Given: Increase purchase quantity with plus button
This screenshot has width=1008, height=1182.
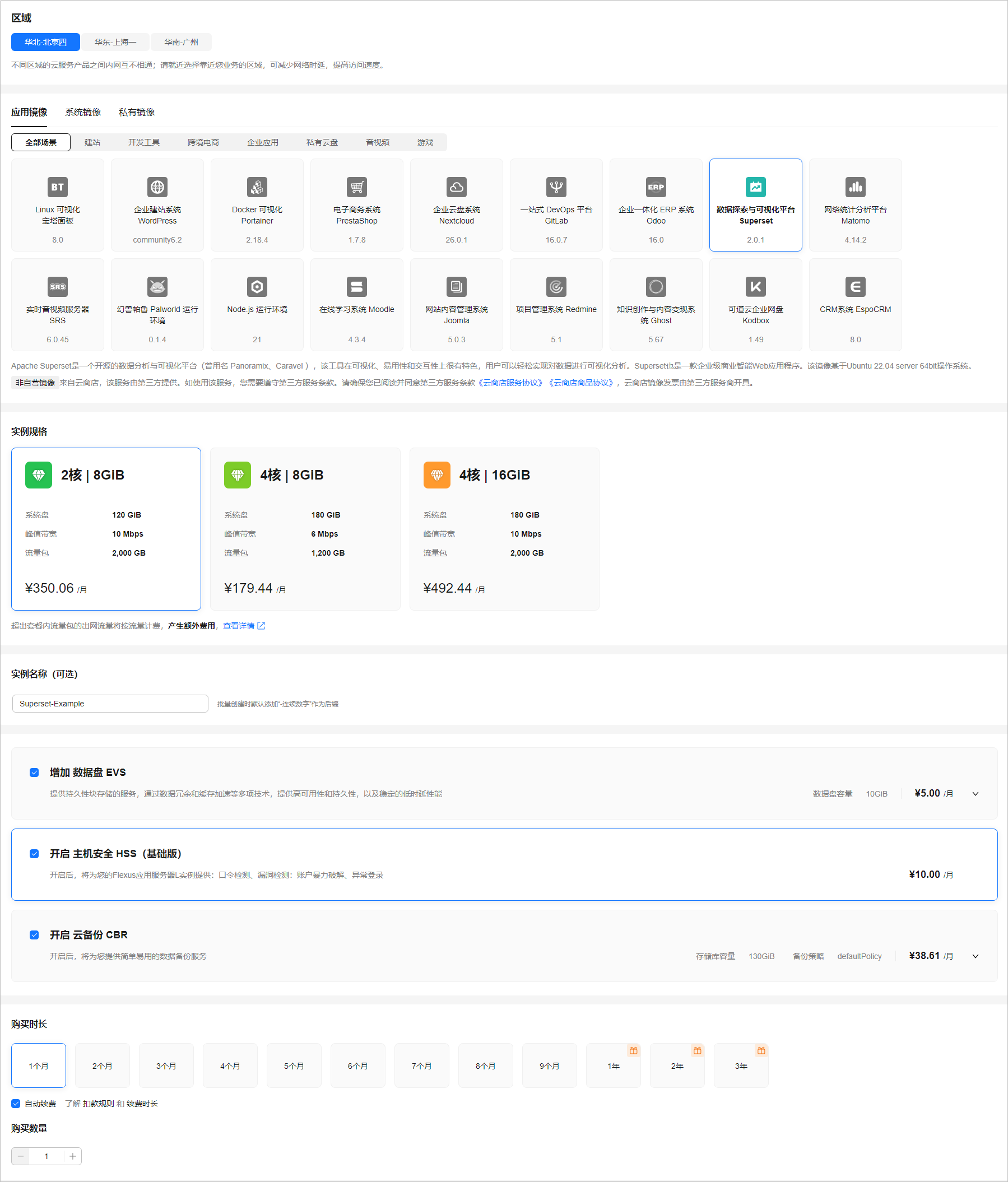Looking at the screenshot, I should point(72,1156).
